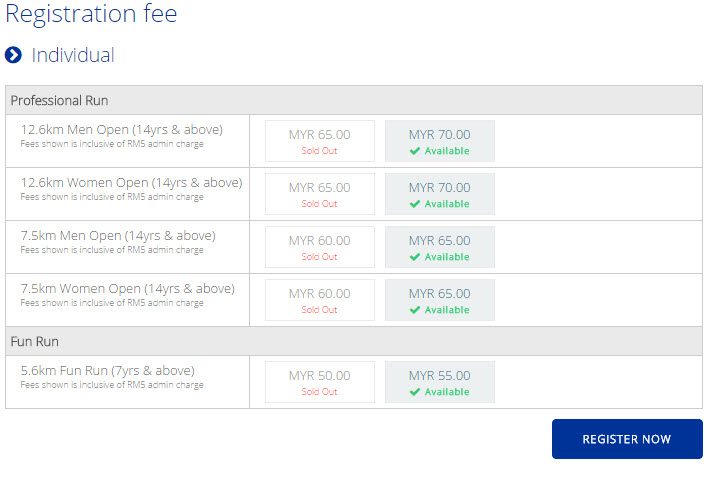This screenshot has height=486, width=709.
Task: Click the 5.6km Fun Run category label
Action: click(108, 371)
